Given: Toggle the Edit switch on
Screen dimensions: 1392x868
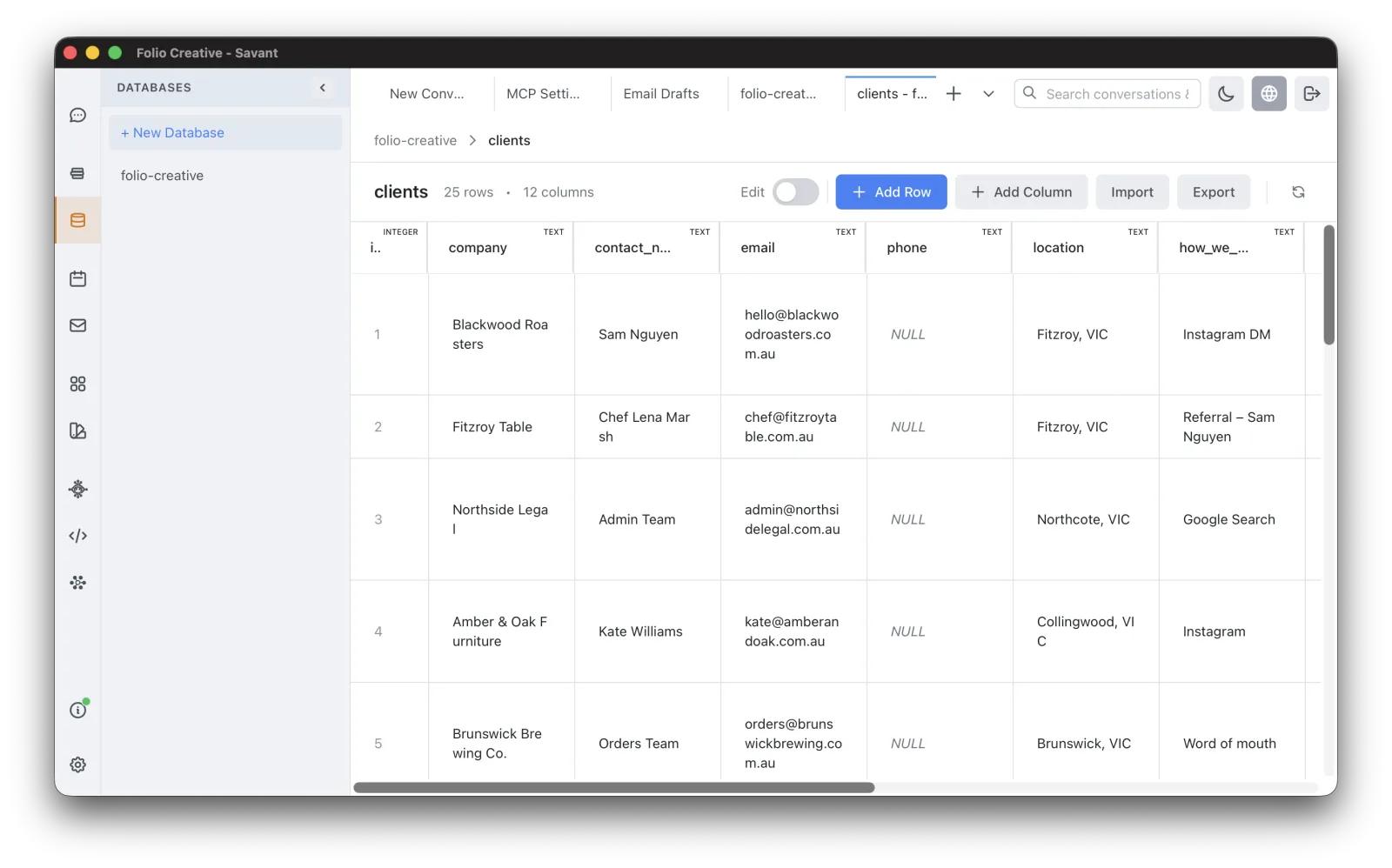Looking at the screenshot, I should pyautogui.click(x=795, y=192).
